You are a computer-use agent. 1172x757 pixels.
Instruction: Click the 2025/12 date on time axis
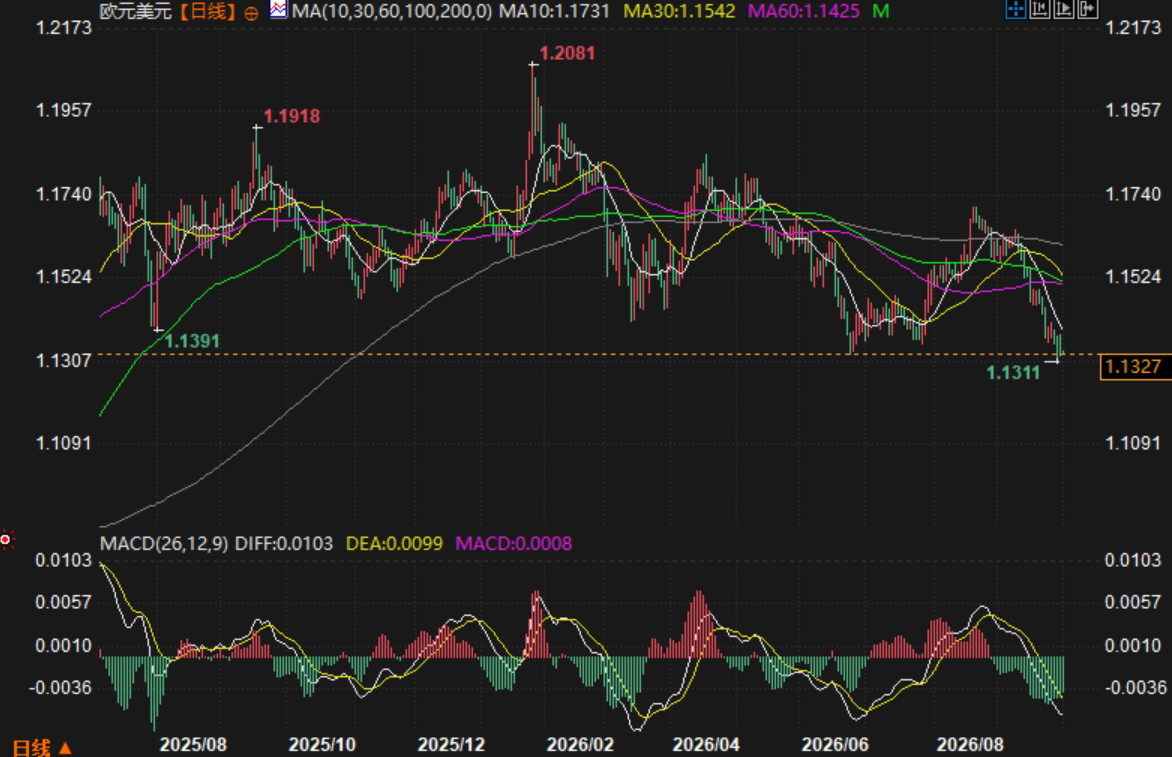(451, 745)
